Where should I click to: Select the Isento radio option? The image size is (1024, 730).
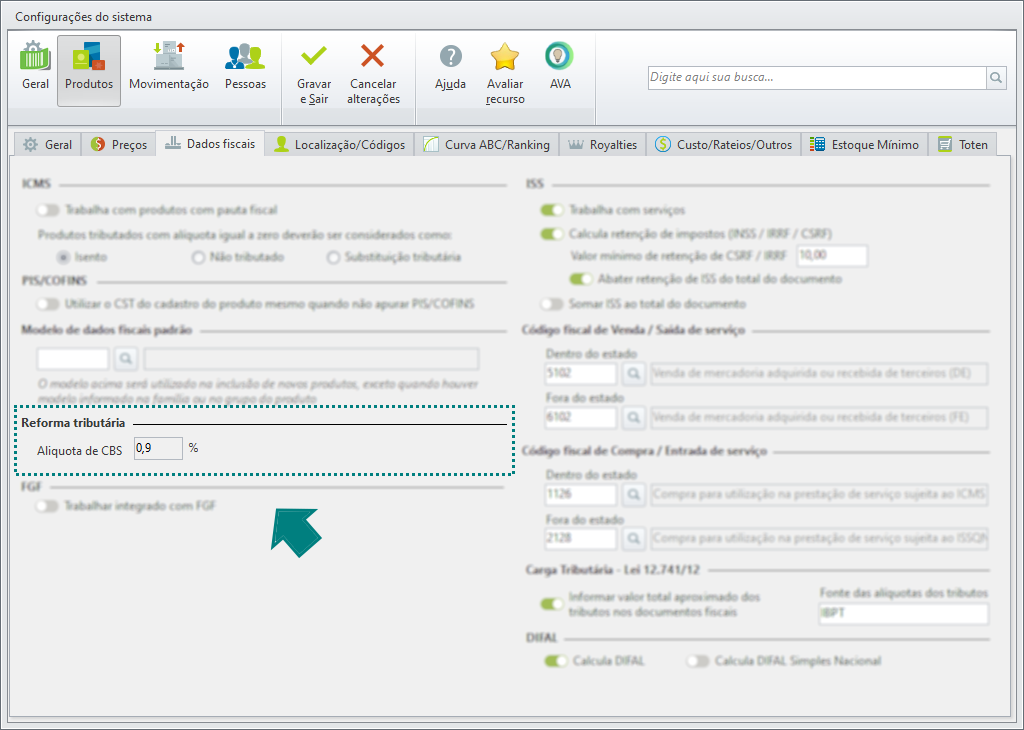point(63,257)
